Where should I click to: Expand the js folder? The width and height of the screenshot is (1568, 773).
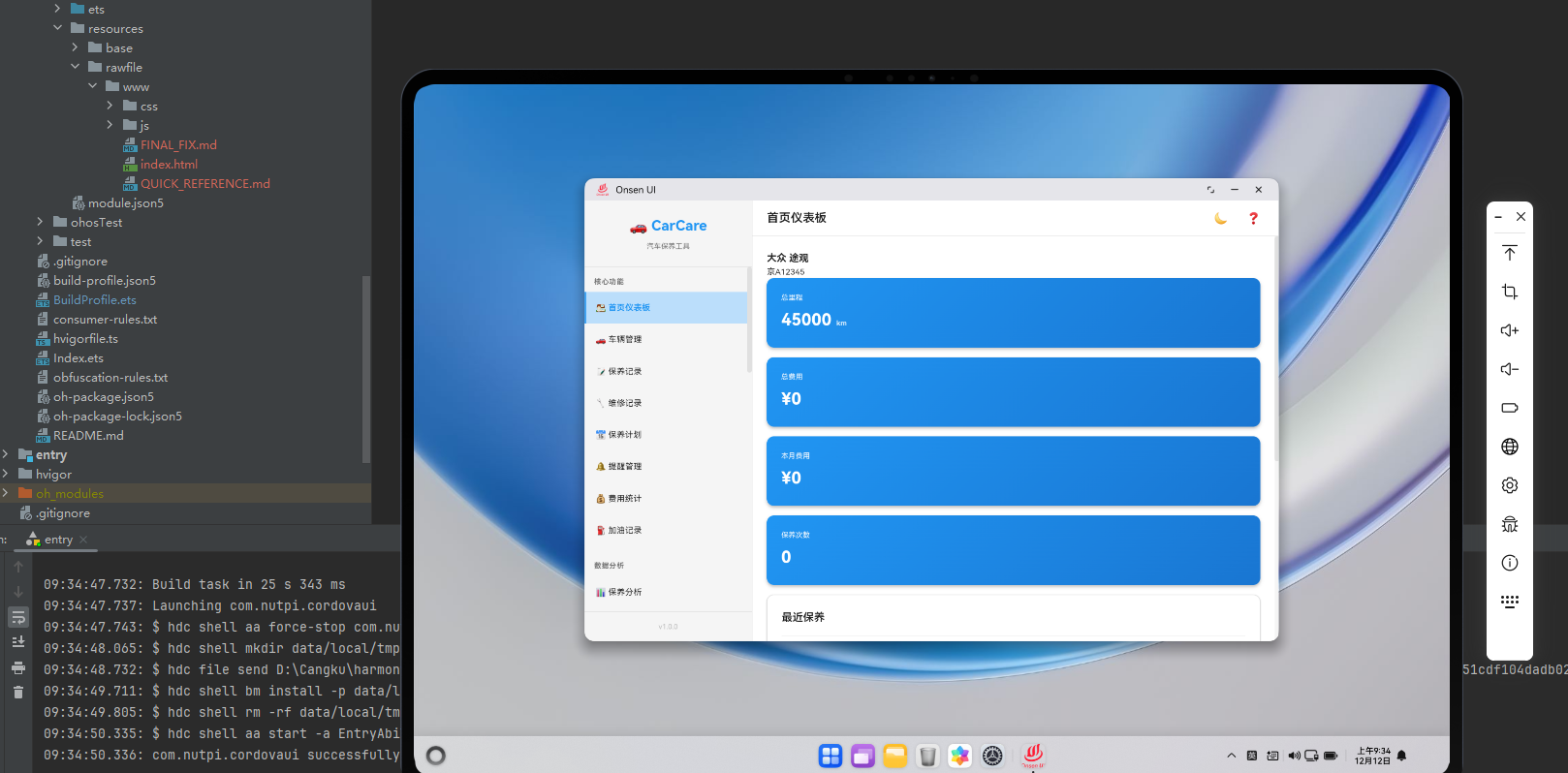tap(110, 125)
